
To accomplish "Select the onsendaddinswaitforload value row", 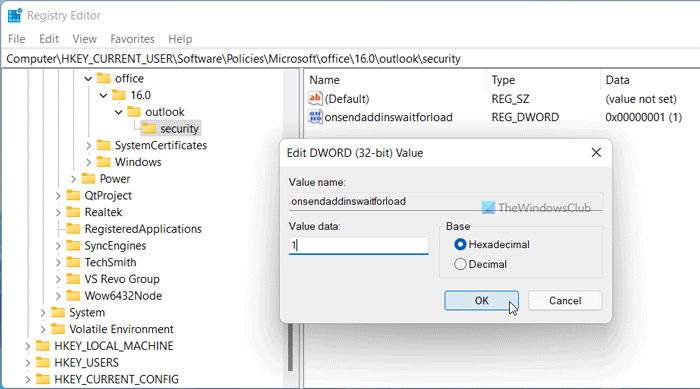I will 388,117.
